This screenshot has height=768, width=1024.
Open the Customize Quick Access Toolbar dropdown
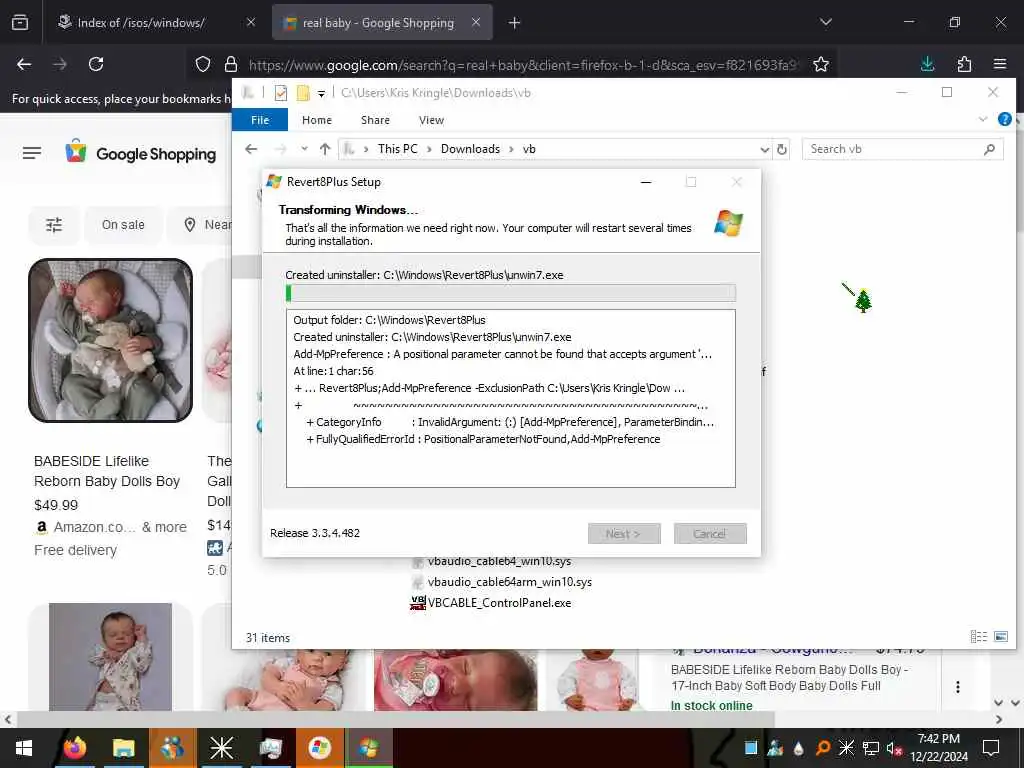pos(321,93)
